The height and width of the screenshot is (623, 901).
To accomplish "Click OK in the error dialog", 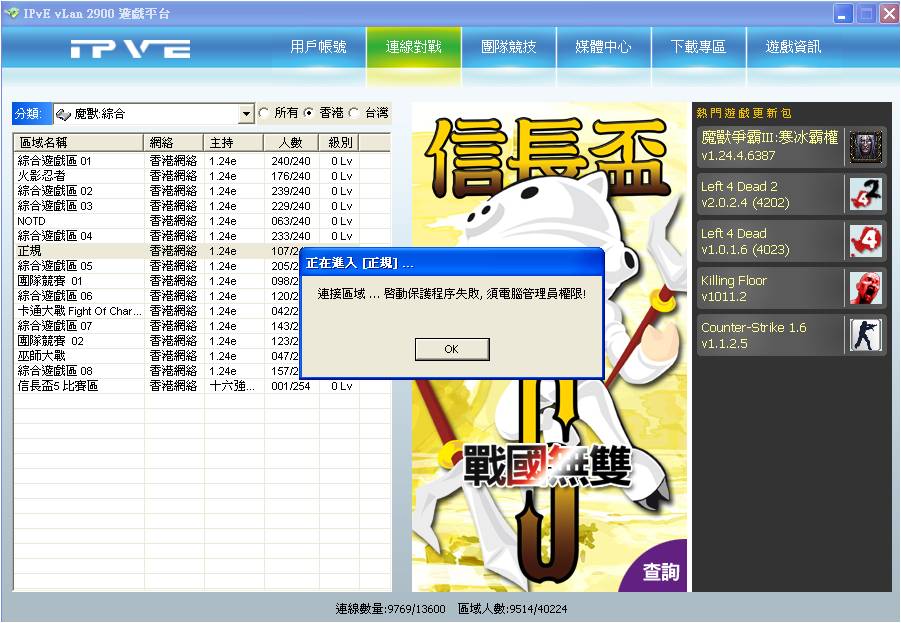I will 452,349.
